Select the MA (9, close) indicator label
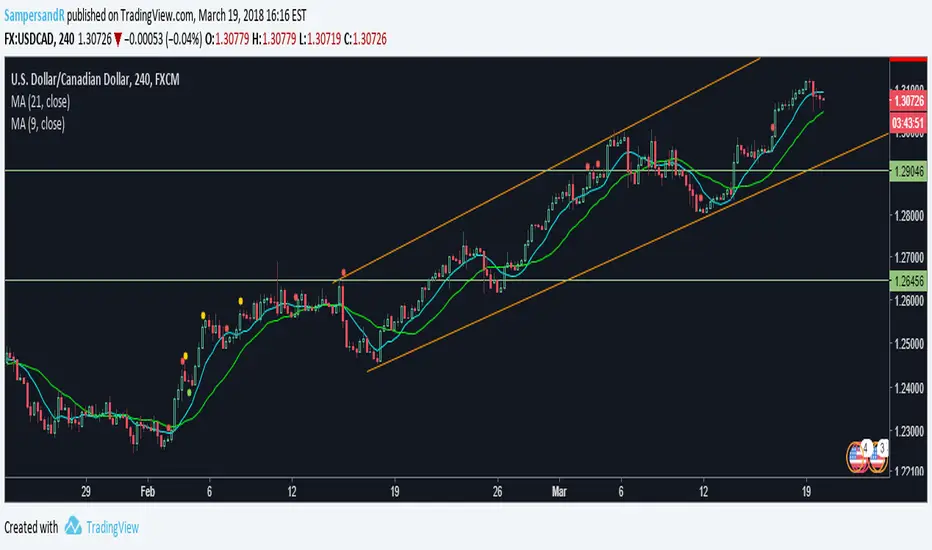Image resolution: width=932 pixels, height=550 pixels. click(x=37, y=124)
